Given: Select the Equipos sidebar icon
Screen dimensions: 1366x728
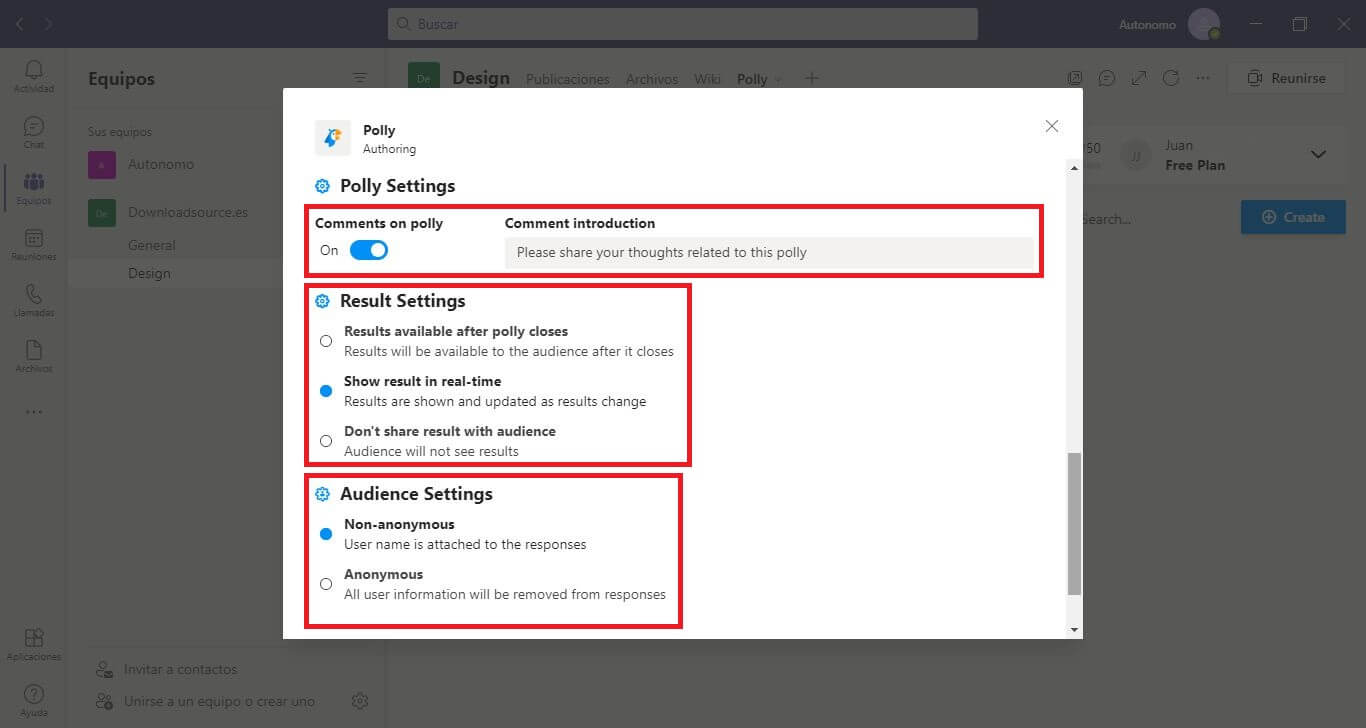Looking at the screenshot, I should (34, 182).
